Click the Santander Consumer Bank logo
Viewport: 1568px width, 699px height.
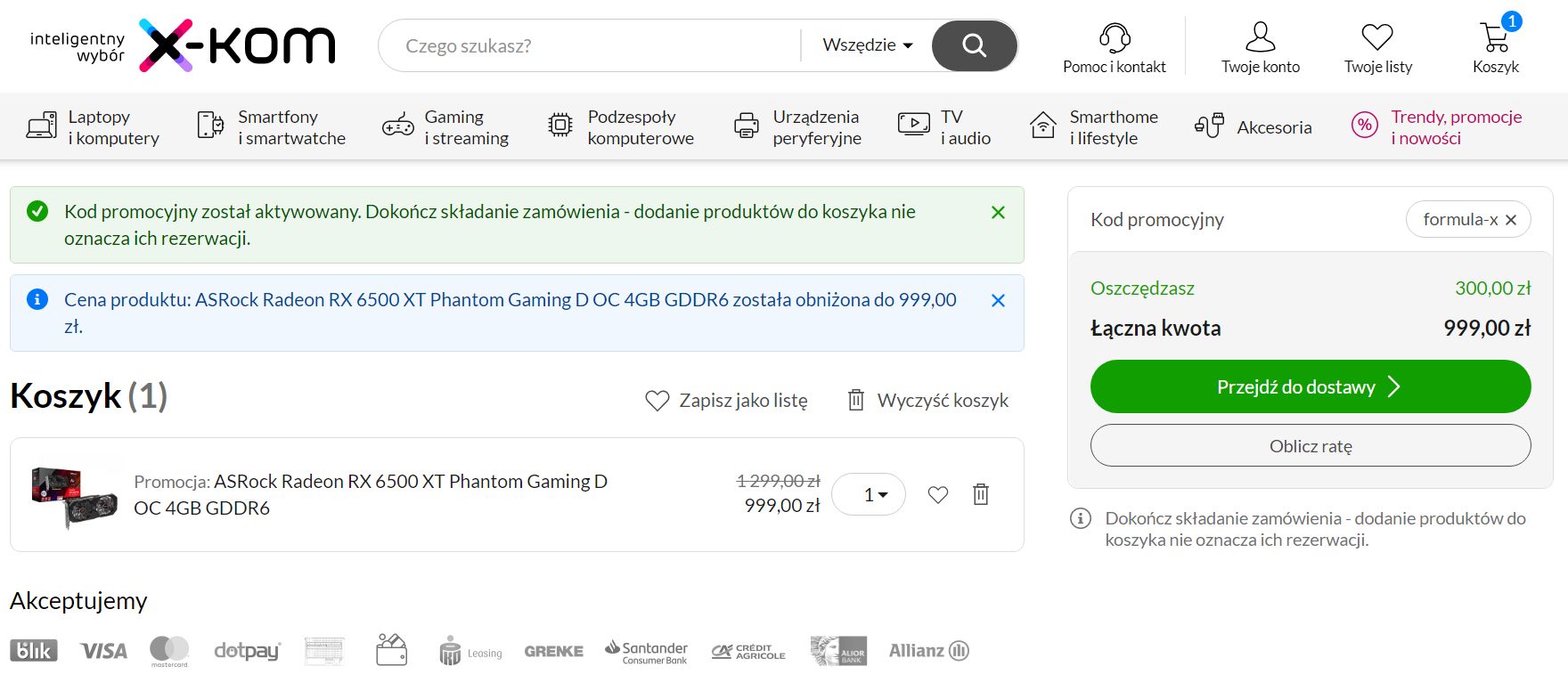coord(647,652)
